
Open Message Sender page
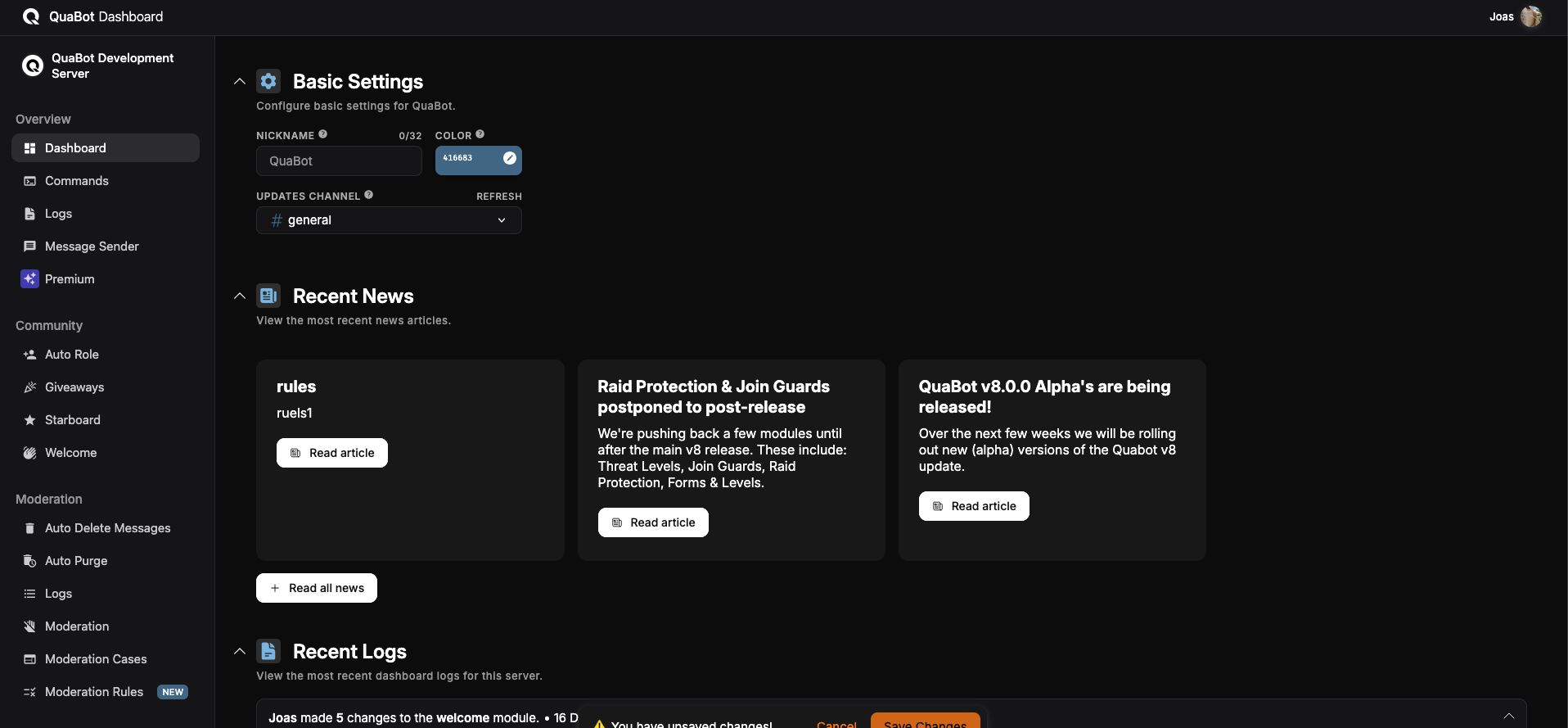[x=106, y=246]
